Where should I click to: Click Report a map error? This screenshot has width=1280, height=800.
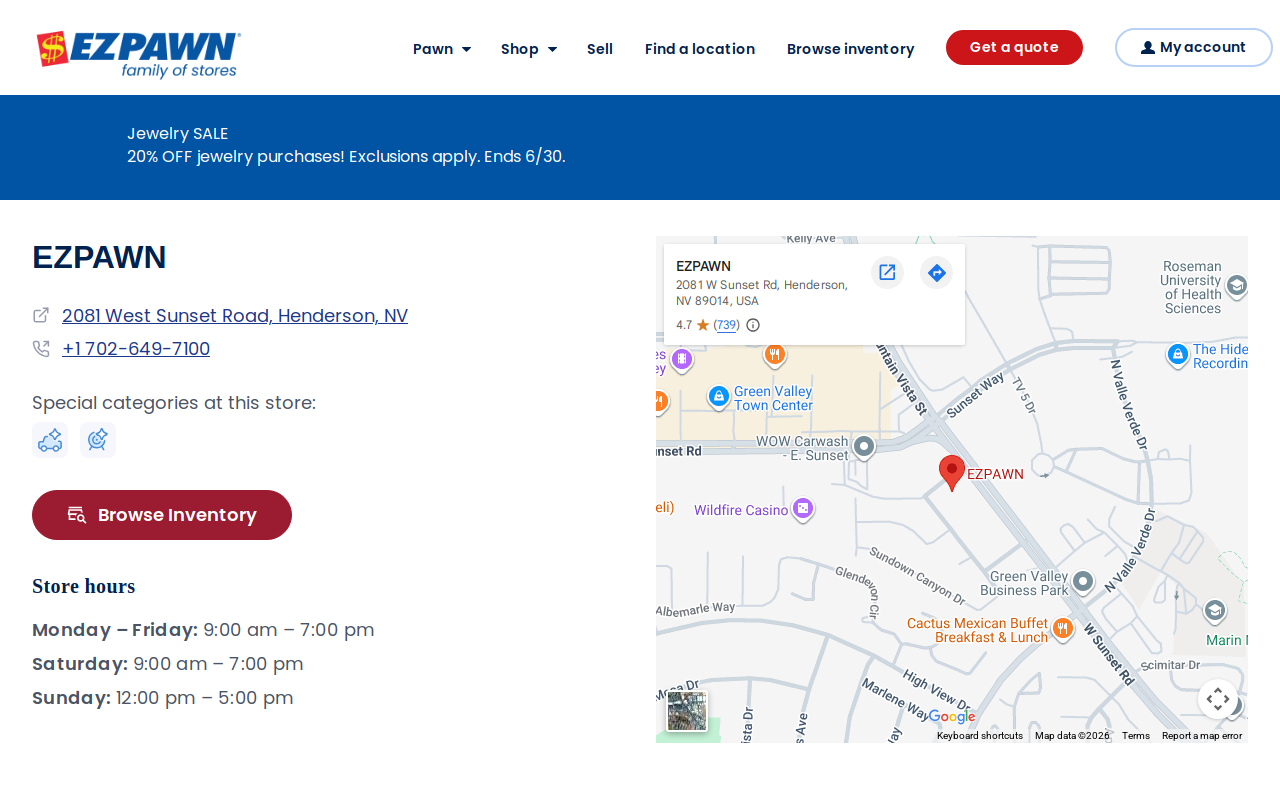click(x=1202, y=736)
